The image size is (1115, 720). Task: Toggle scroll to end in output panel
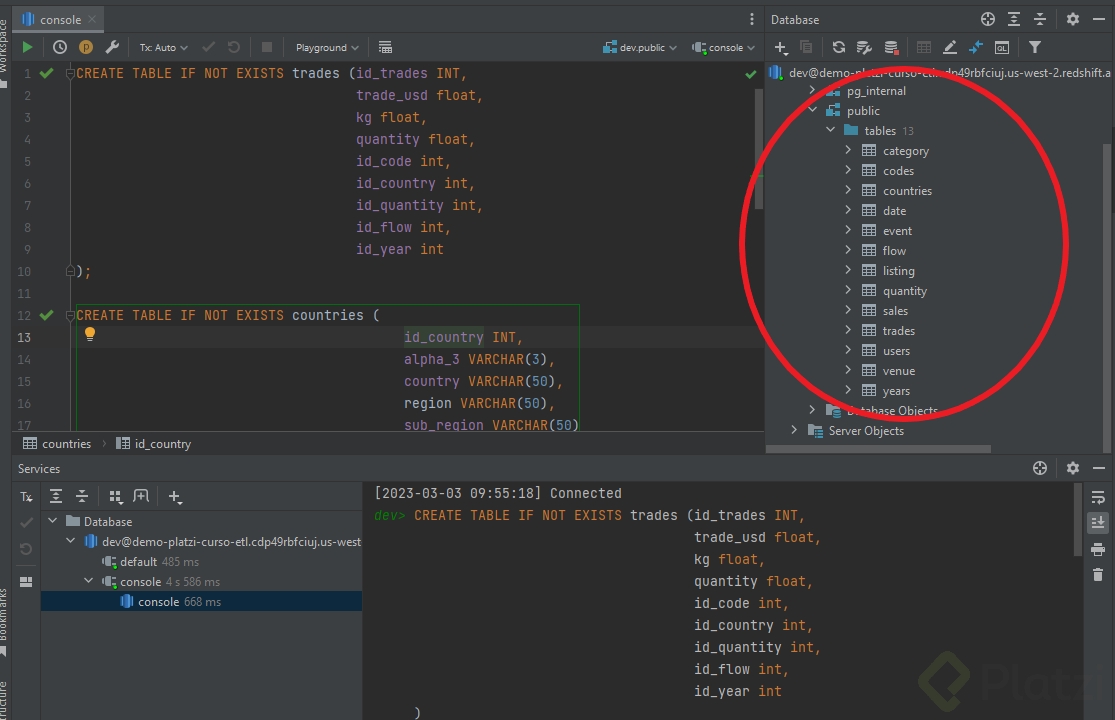pos(1098,522)
